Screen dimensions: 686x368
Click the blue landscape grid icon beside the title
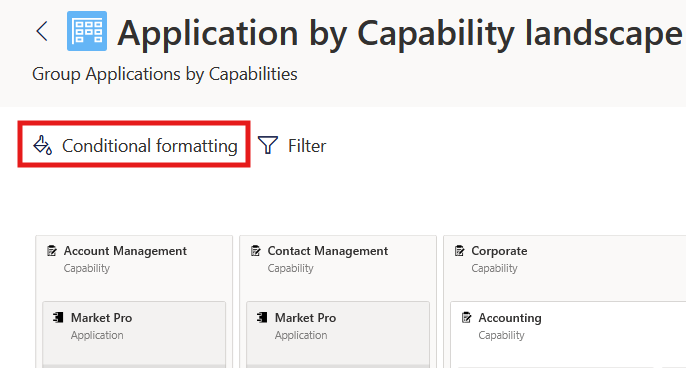coord(87,31)
